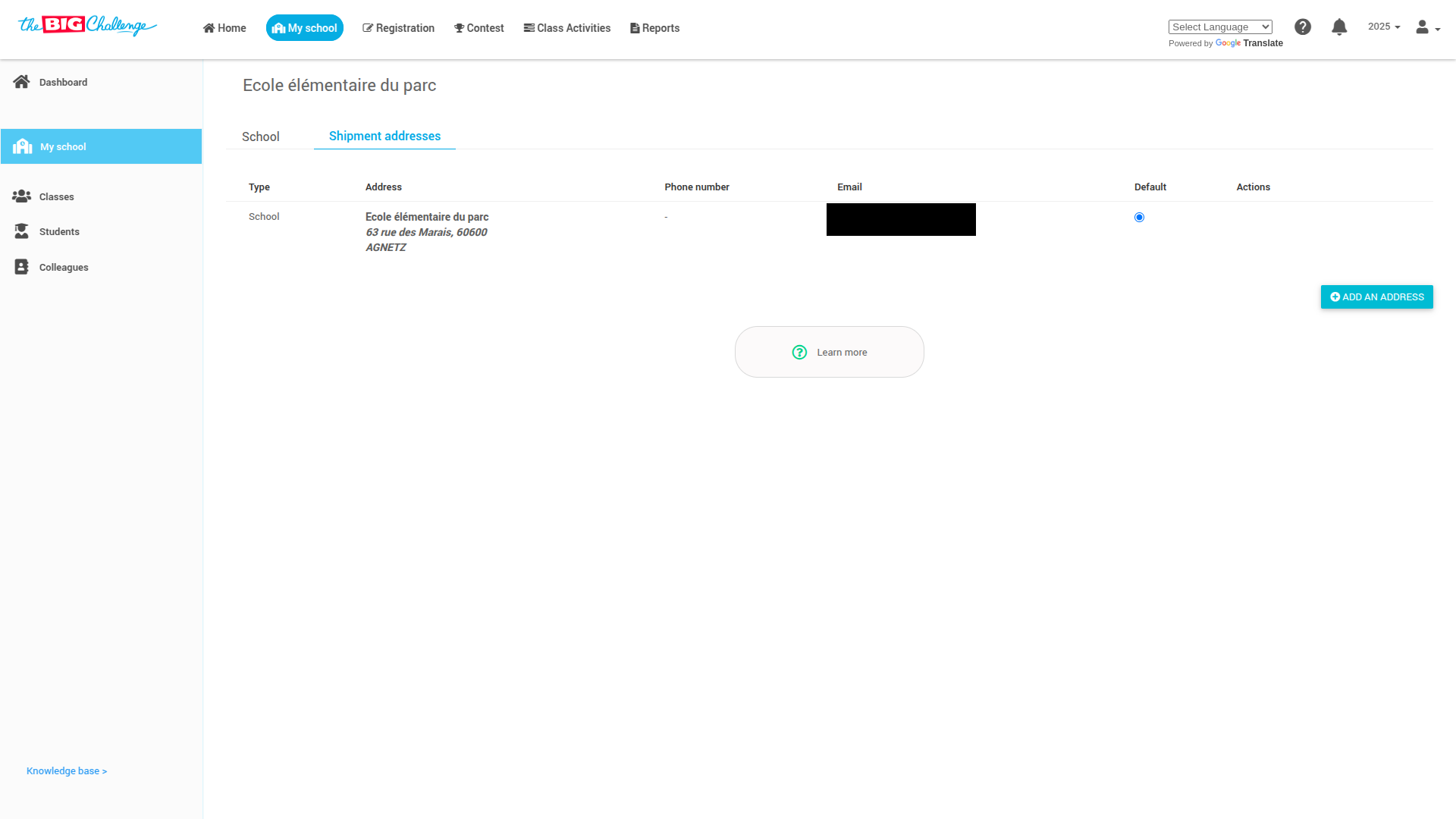Image resolution: width=1456 pixels, height=819 pixels.
Task: Open the Knowledge base link
Action: tap(67, 770)
